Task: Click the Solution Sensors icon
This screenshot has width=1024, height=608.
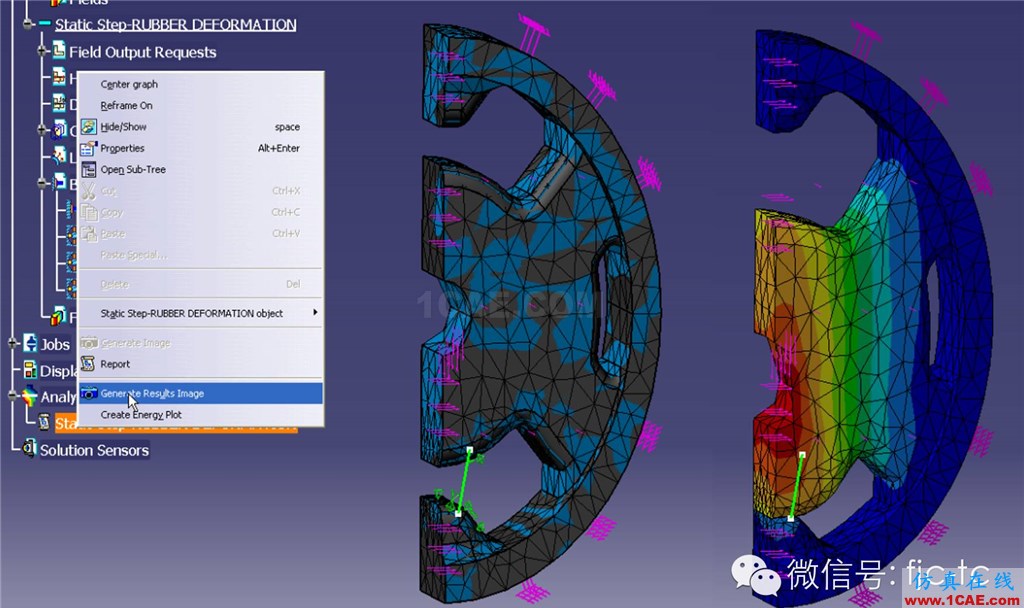Action: pyautogui.click(x=29, y=449)
